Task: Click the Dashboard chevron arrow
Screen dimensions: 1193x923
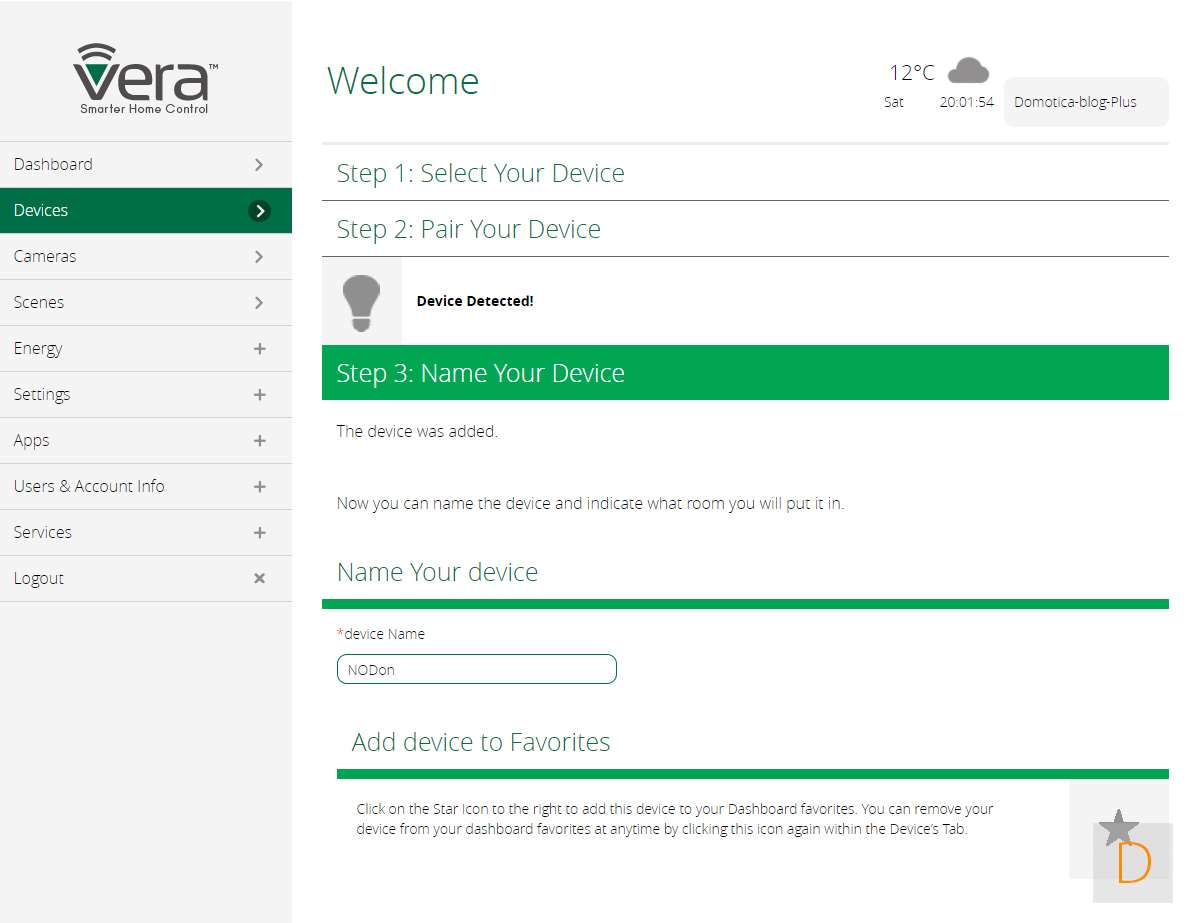Action: tap(259, 165)
